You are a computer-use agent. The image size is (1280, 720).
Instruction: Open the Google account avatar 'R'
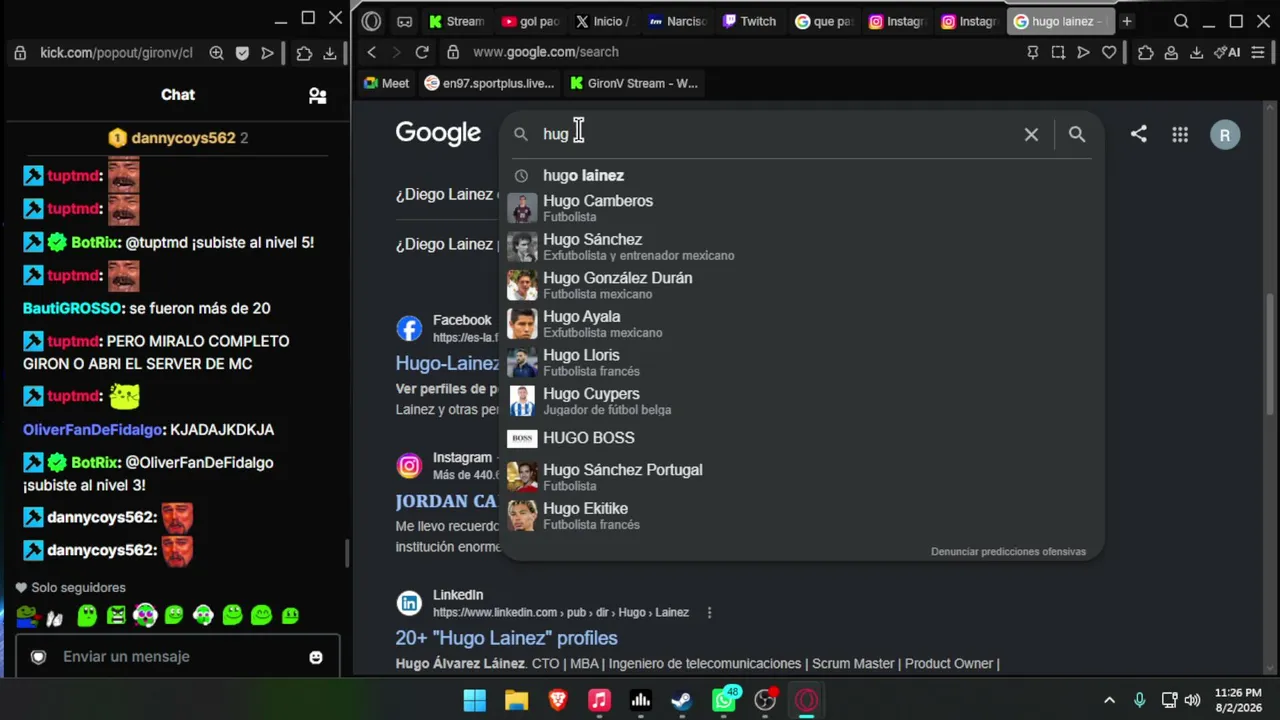coord(1225,135)
